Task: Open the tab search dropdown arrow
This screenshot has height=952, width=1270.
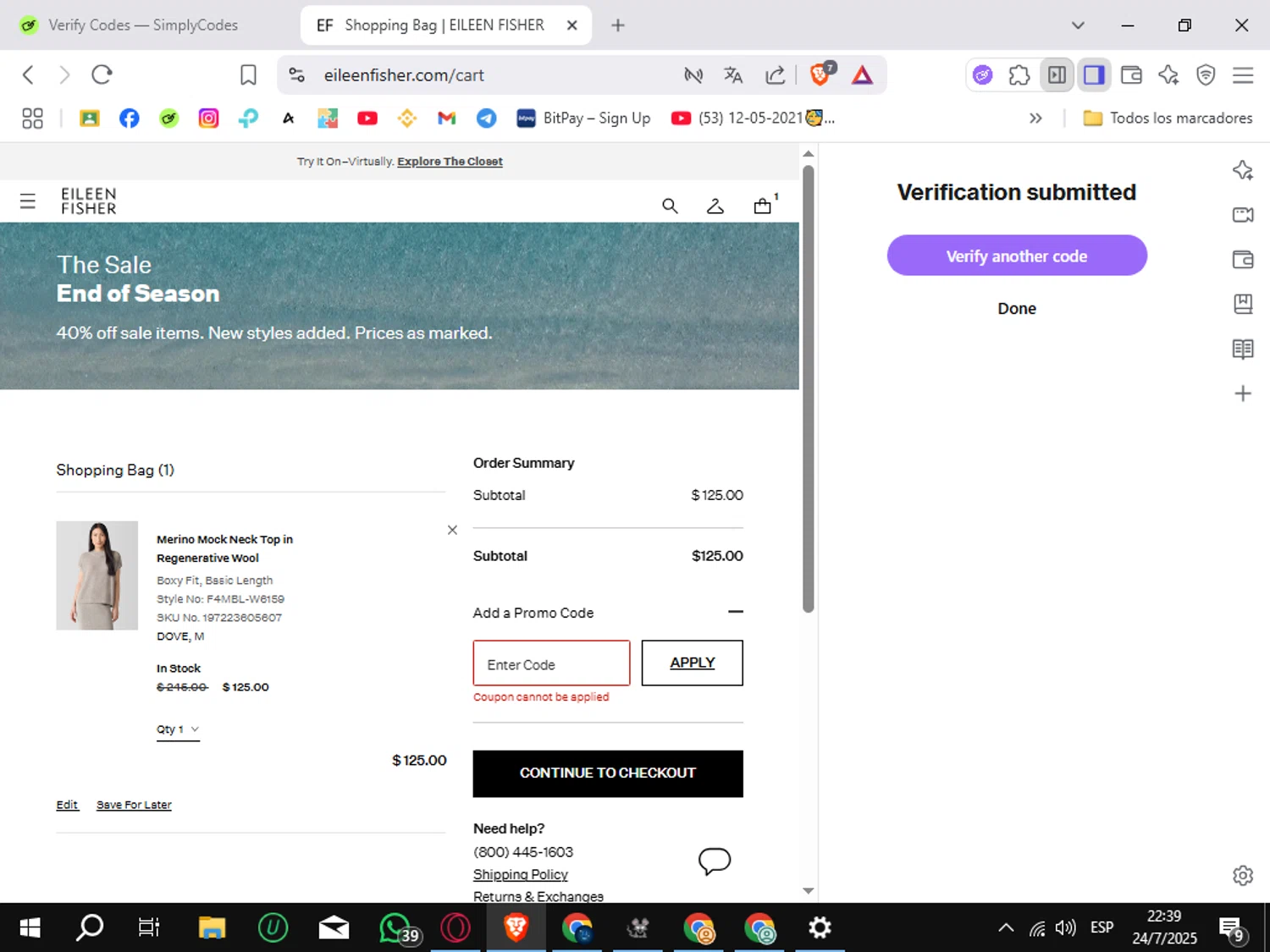Action: click(1078, 25)
